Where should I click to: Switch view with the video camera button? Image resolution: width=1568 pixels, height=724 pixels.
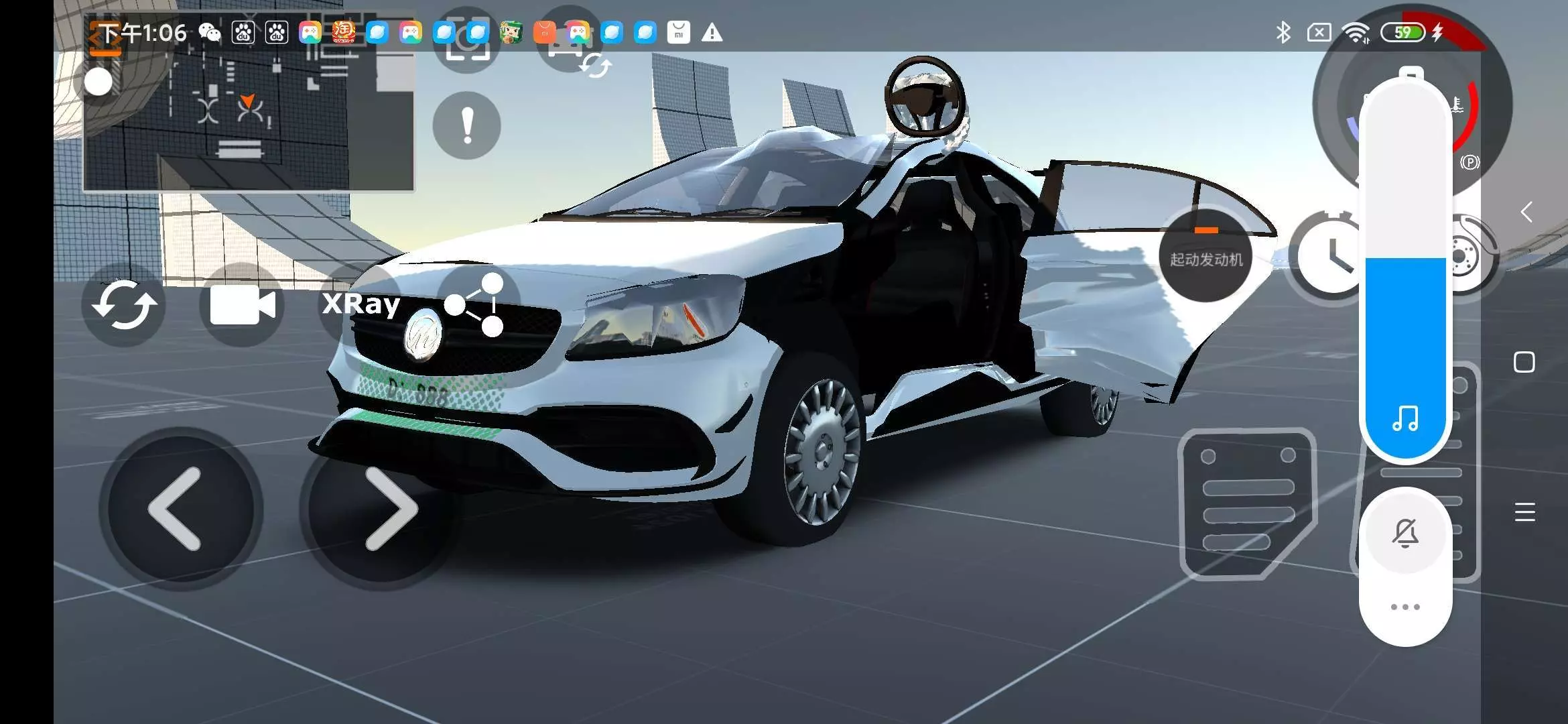pos(242,306)
